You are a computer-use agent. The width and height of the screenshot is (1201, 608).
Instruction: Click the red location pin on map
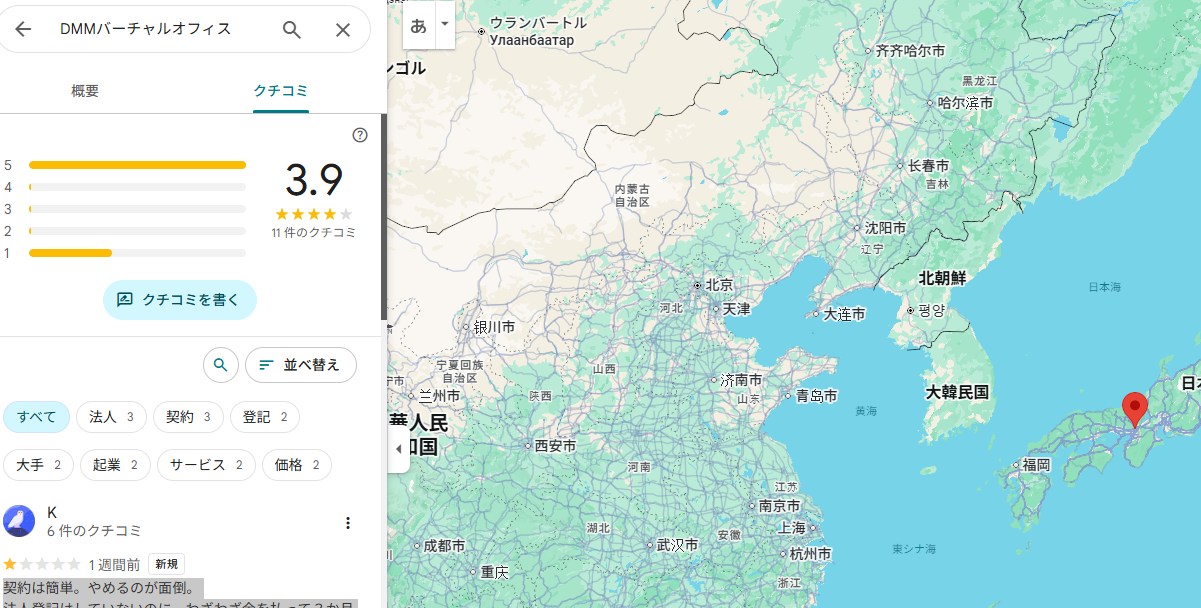coord(1134,410)
